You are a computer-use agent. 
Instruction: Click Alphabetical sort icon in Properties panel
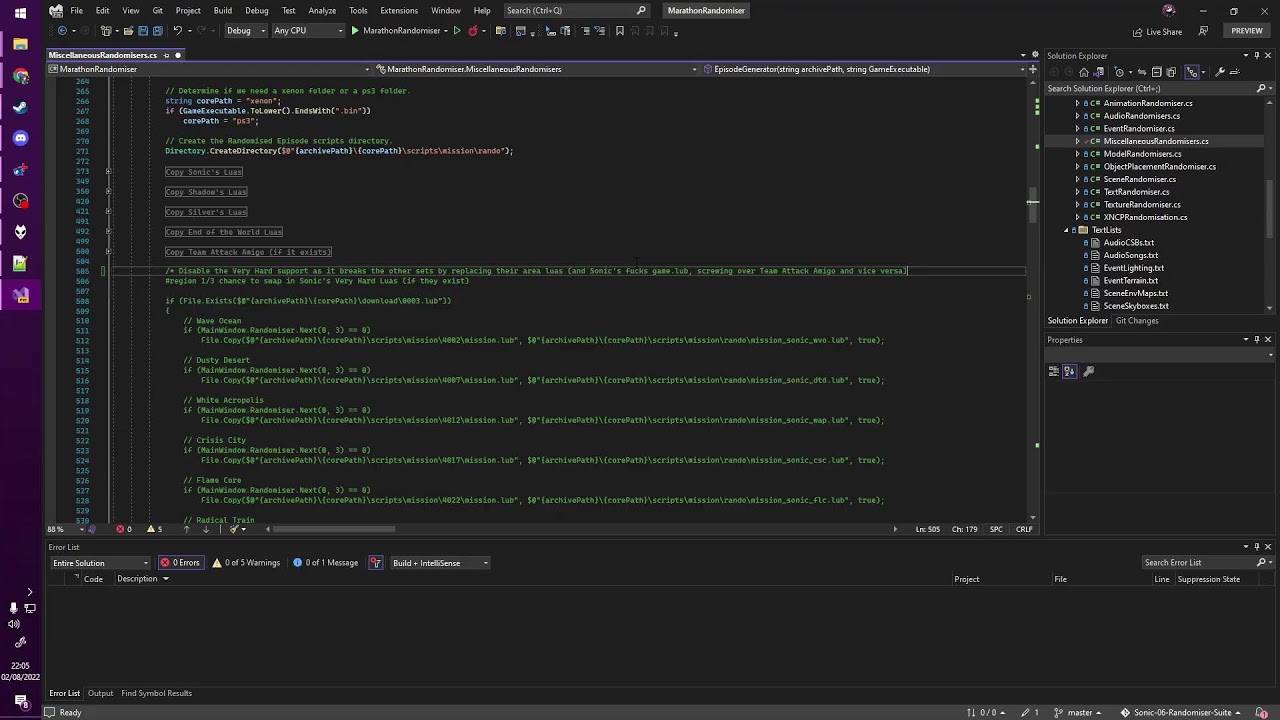pyautogui.click(x=1069, y=371)
